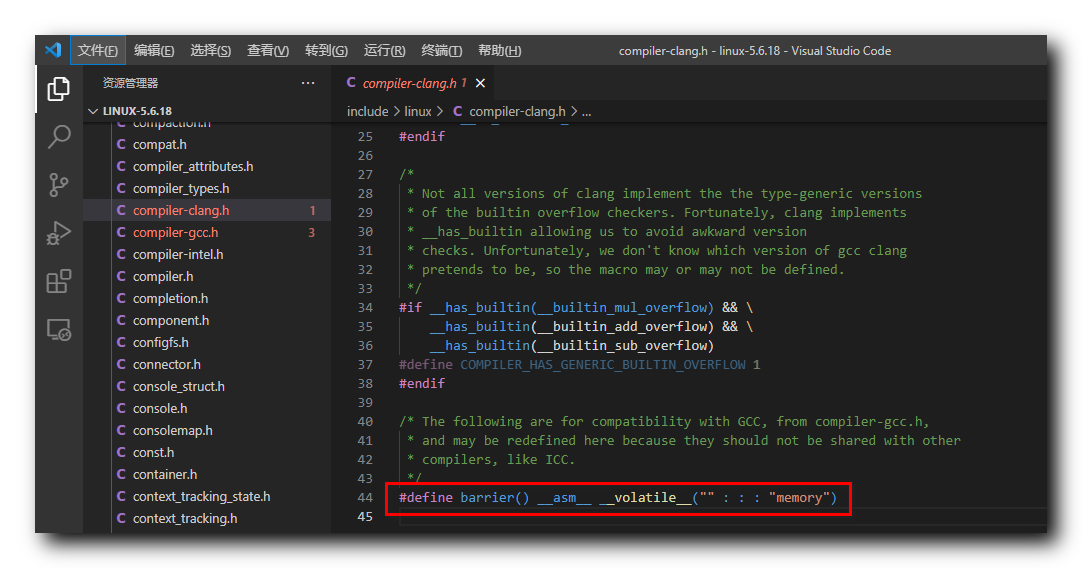Click the C file icon beside compiler-gcc.h
Image resolution: width=1082 pixels, height=568 pixels.
click(121, 233)
